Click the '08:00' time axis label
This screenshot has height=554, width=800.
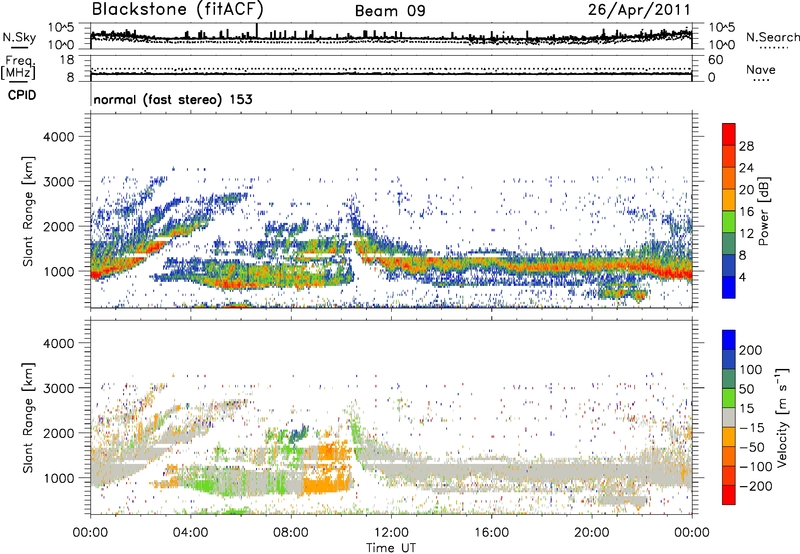coord(290,533)
